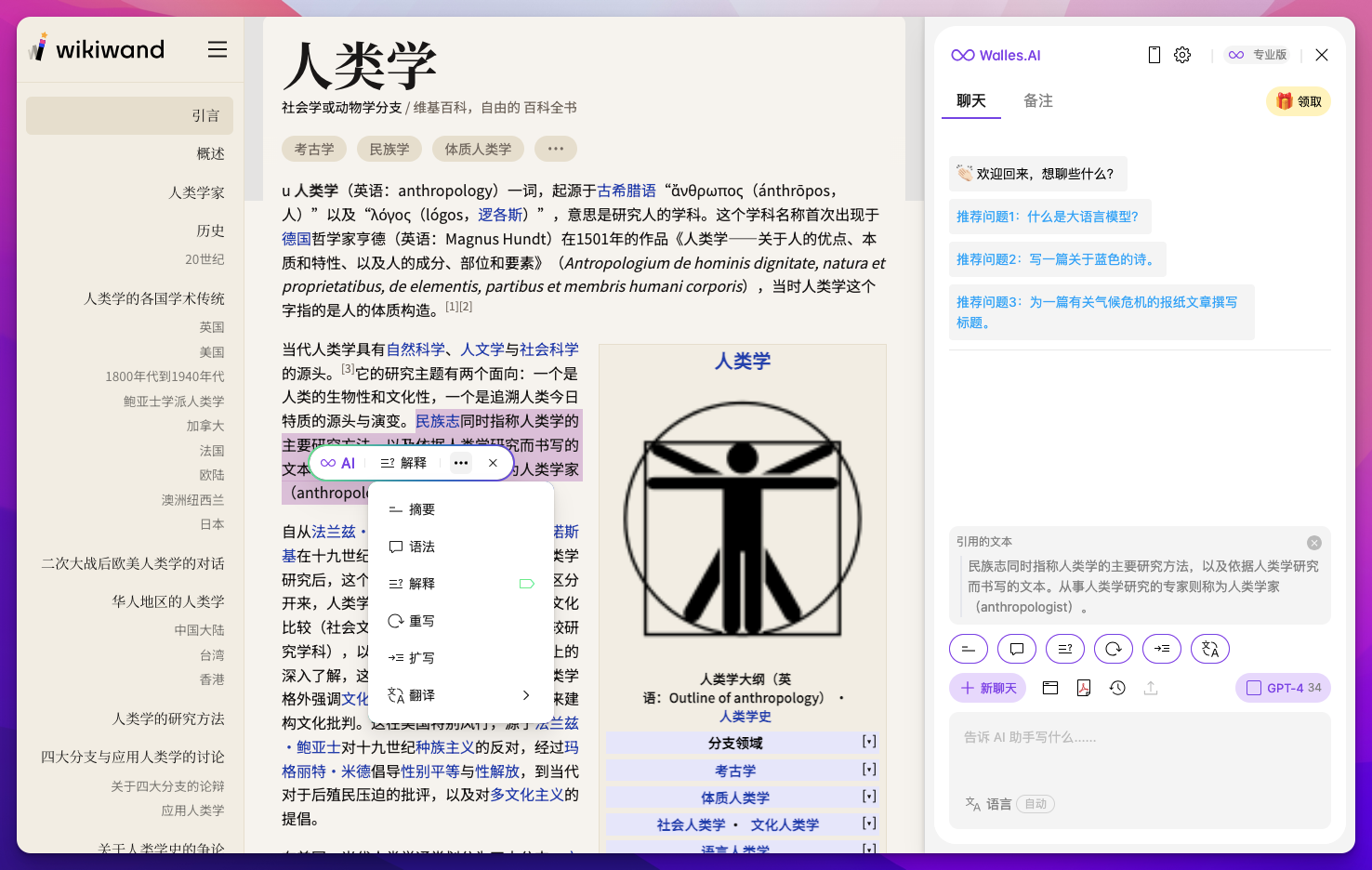Click the 体质人类学 topic chip
This screenshot has height=870, width=1372.
tap(478, 149)
